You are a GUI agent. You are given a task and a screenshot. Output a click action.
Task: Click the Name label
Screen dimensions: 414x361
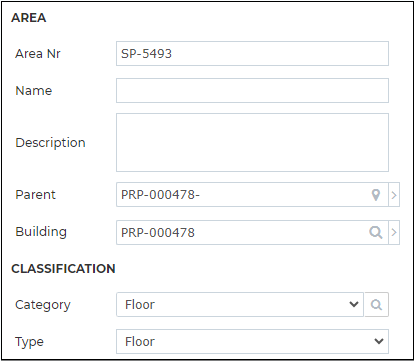click(x=34, y=90)
